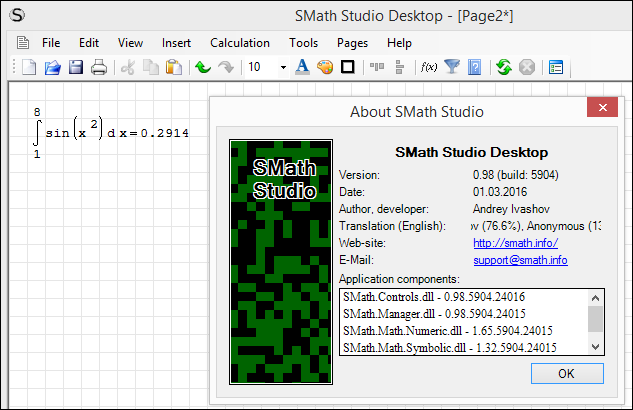Open the Insert menu
Screen dimensions: 633x410
pyautogui.click(x=177, y=43)
